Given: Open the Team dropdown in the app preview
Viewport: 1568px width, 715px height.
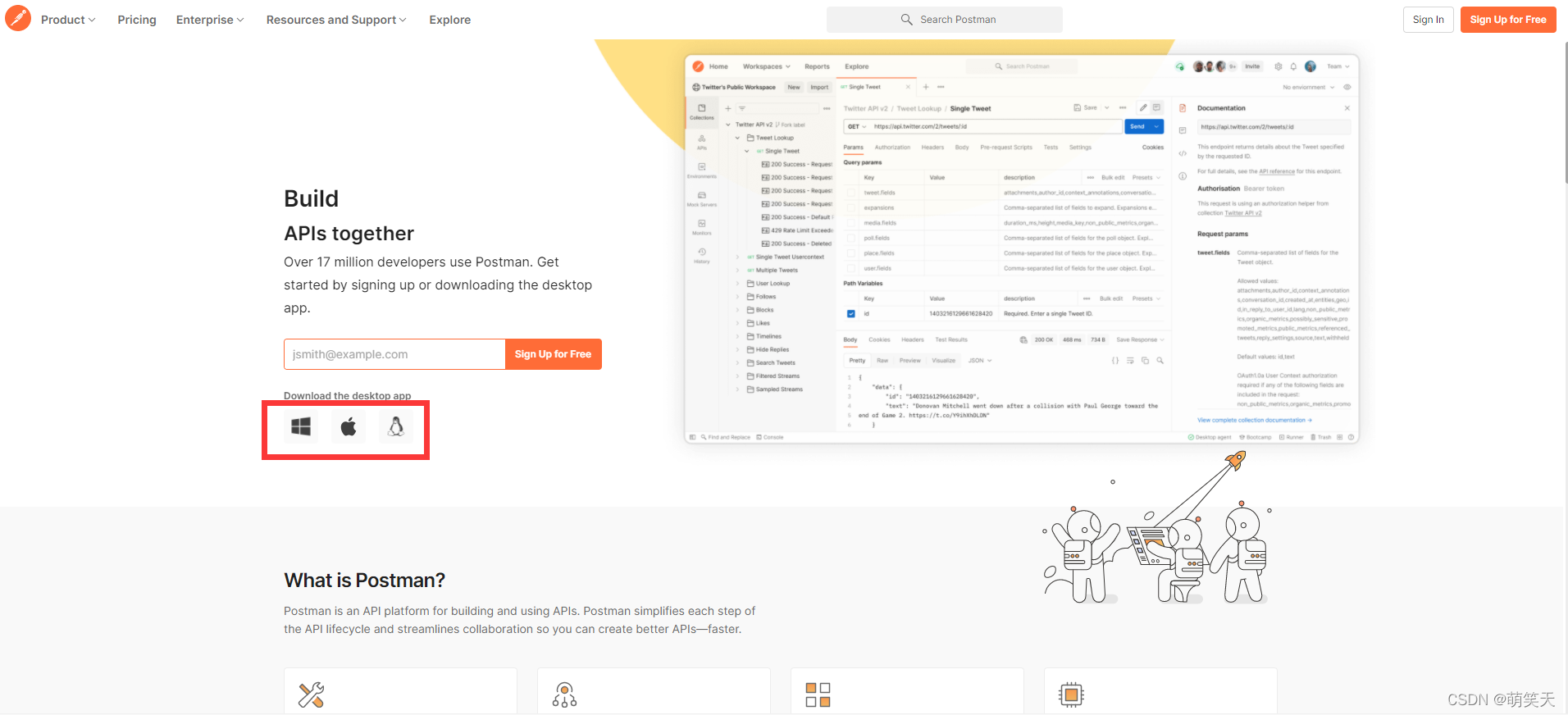Looking at the screenshot, I should point(1338,66).
